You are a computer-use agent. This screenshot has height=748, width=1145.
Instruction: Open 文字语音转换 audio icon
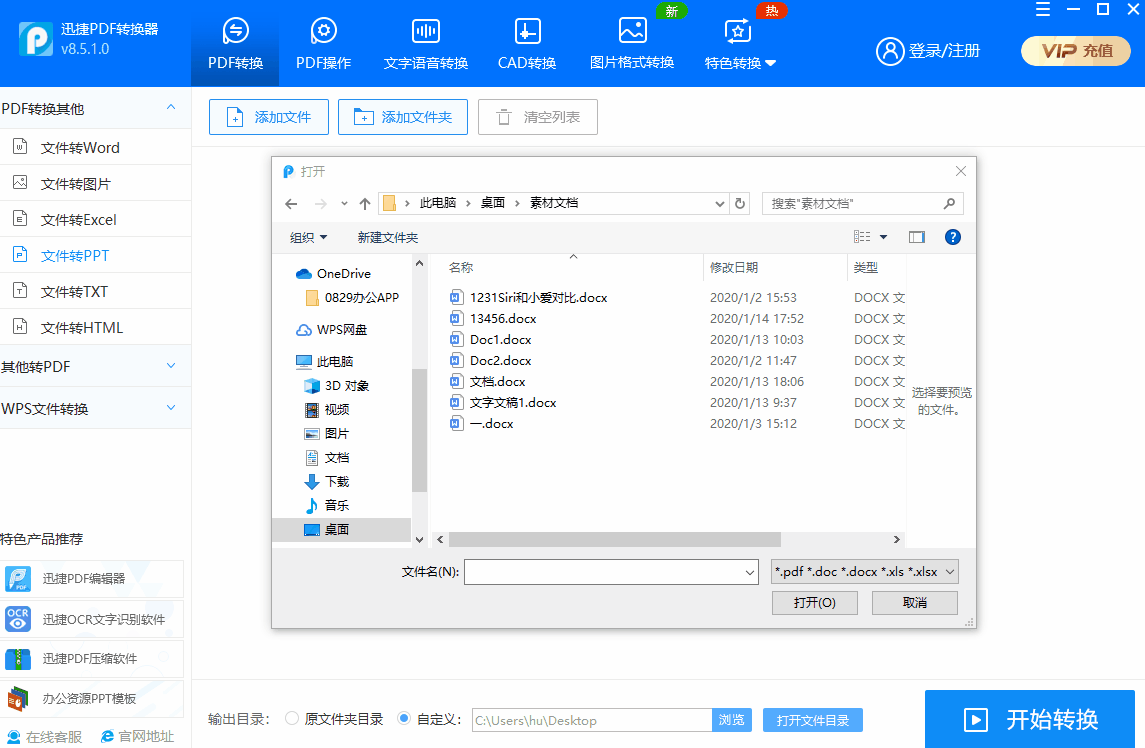(x=426, y=32)
